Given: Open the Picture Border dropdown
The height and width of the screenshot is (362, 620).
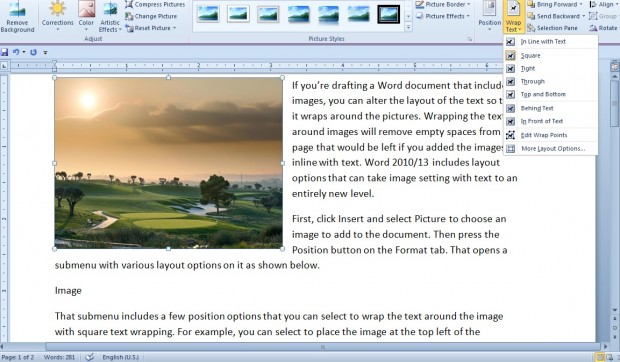Looking at the screenshot, I should click(443, 4).
